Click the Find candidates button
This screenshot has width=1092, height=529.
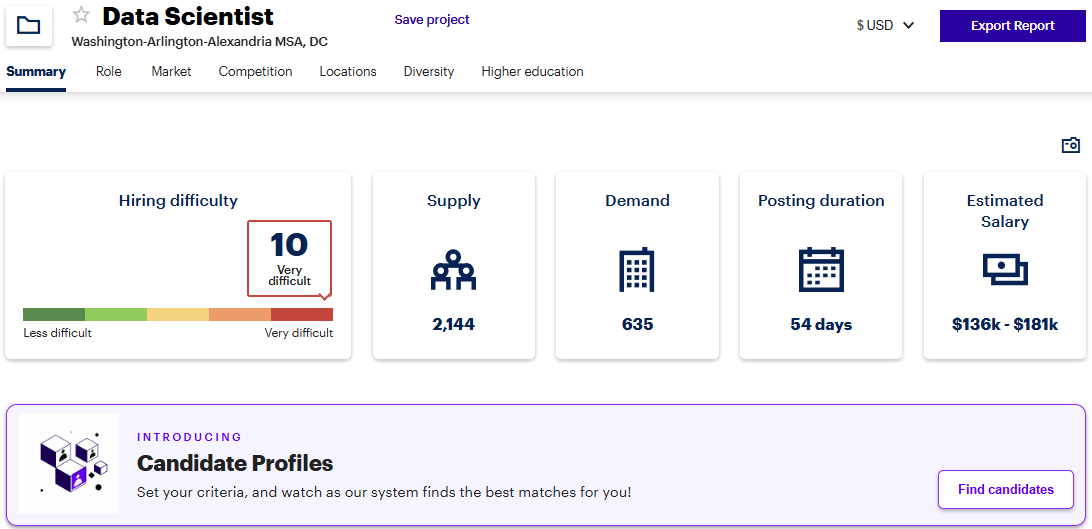click(1005, 490)
